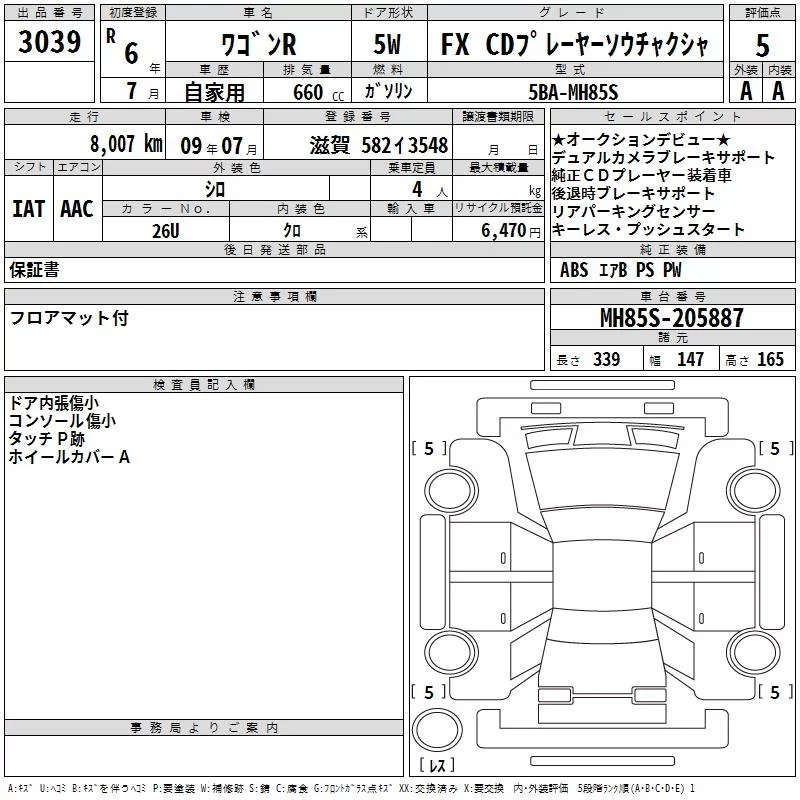Click the color number 26U
This screenshot has height=800, width=800.
[x=166, y=231]
